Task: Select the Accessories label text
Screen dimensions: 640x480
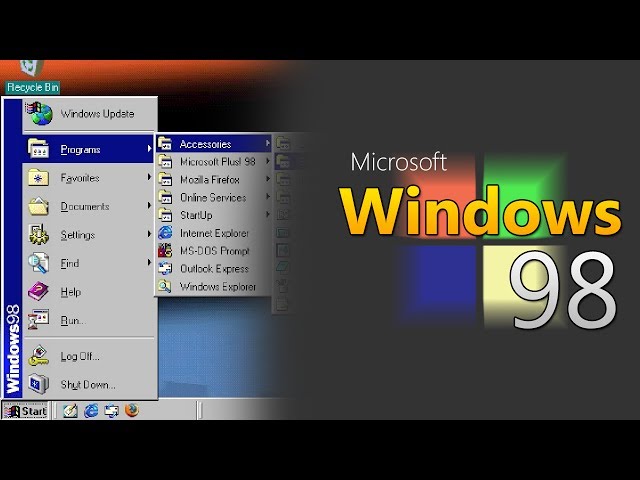Action: click(x=205, y=144)
